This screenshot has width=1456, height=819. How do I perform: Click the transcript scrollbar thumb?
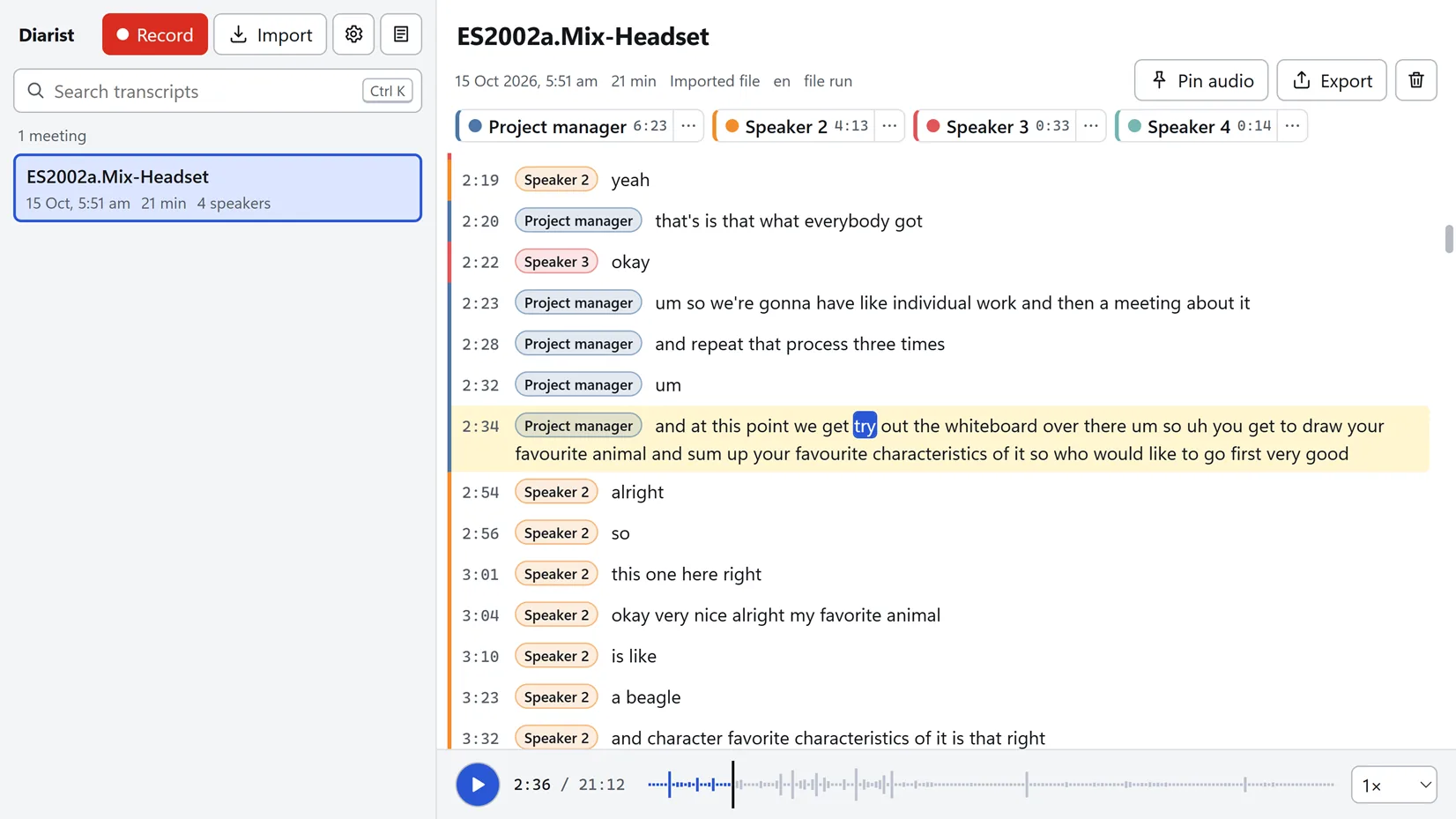(1449, 239)
